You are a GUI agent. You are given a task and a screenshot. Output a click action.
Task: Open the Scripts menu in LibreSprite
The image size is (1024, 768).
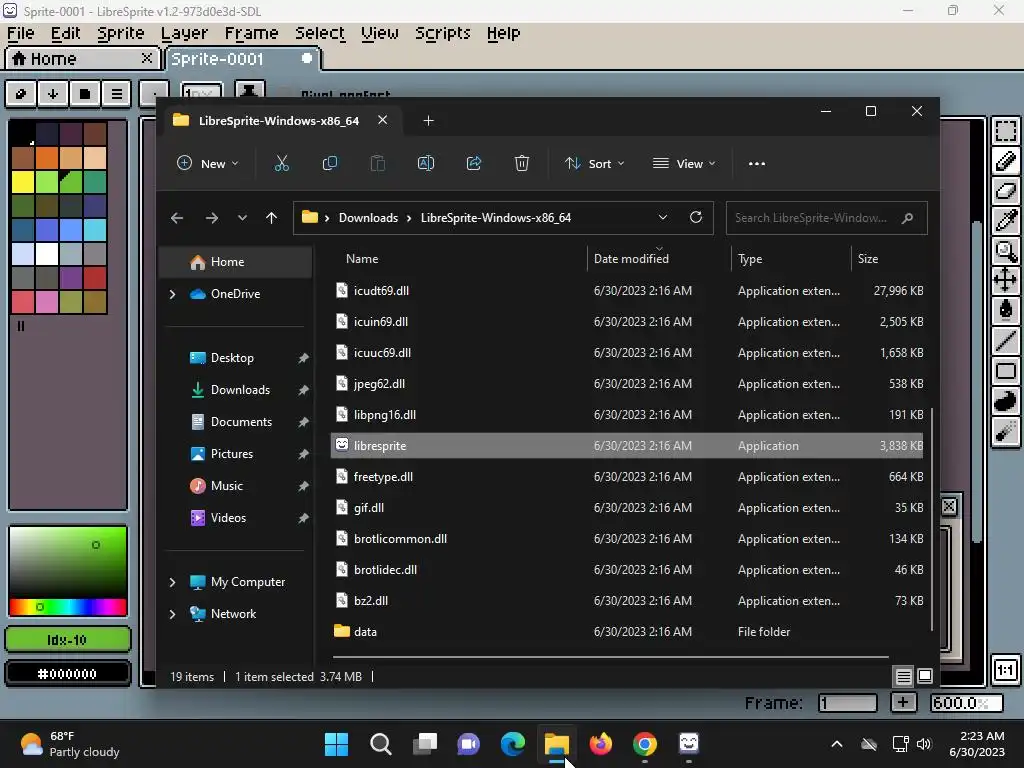pyautogui.click(x=443, y=33)
